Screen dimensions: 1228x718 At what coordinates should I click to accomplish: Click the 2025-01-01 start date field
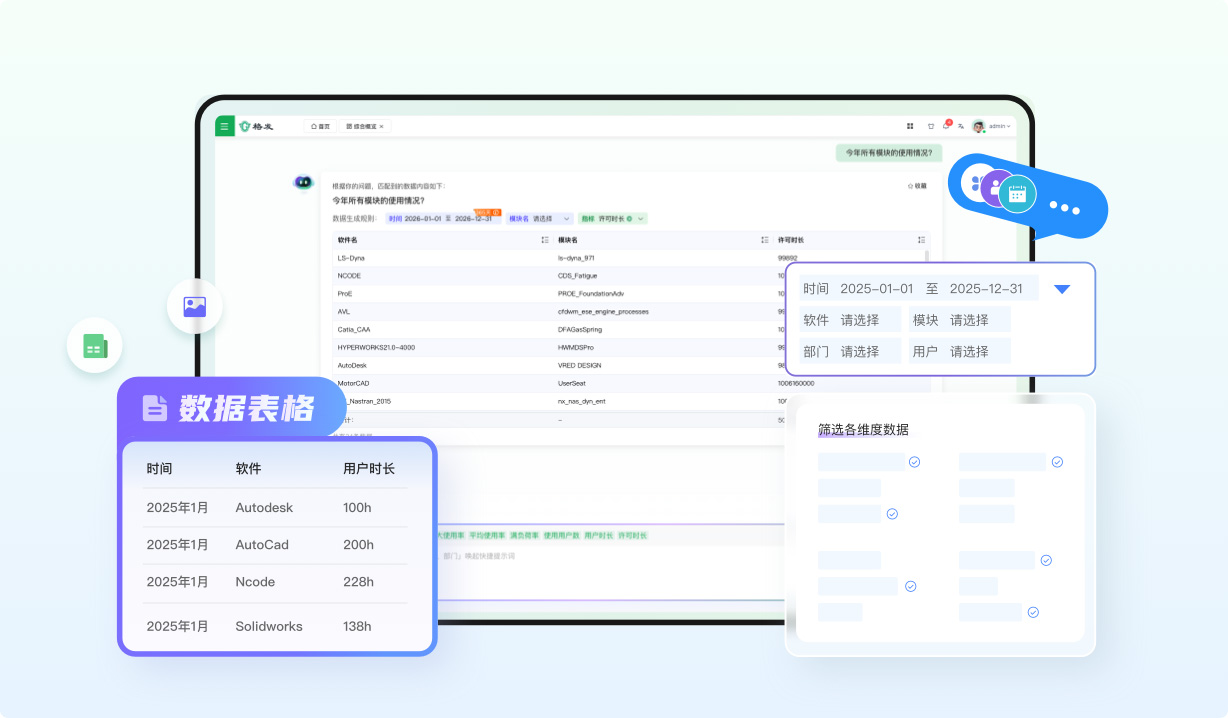click(876, 289)
